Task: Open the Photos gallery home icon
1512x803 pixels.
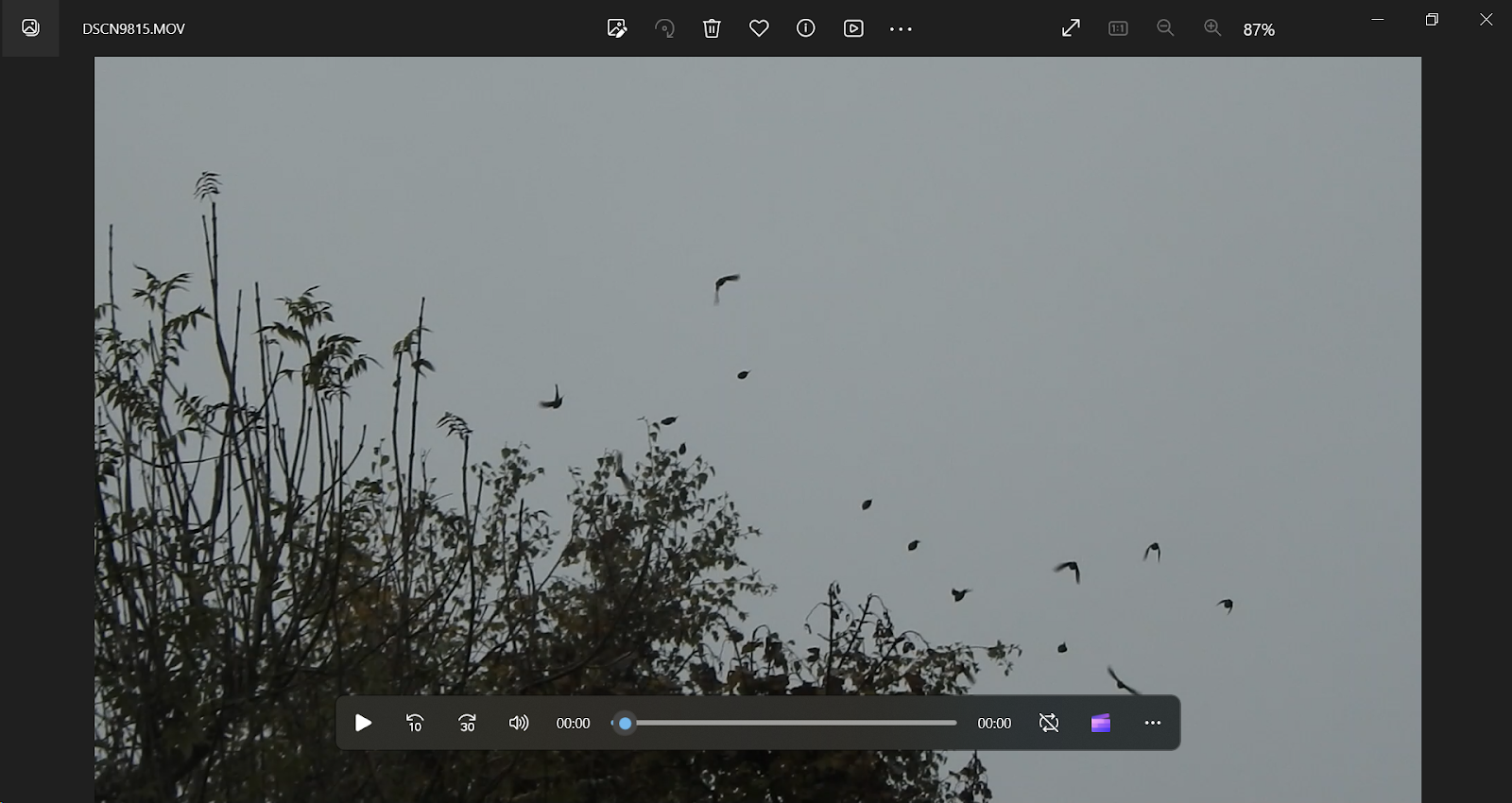Action: pyautogui.click(x=30, y=28)
